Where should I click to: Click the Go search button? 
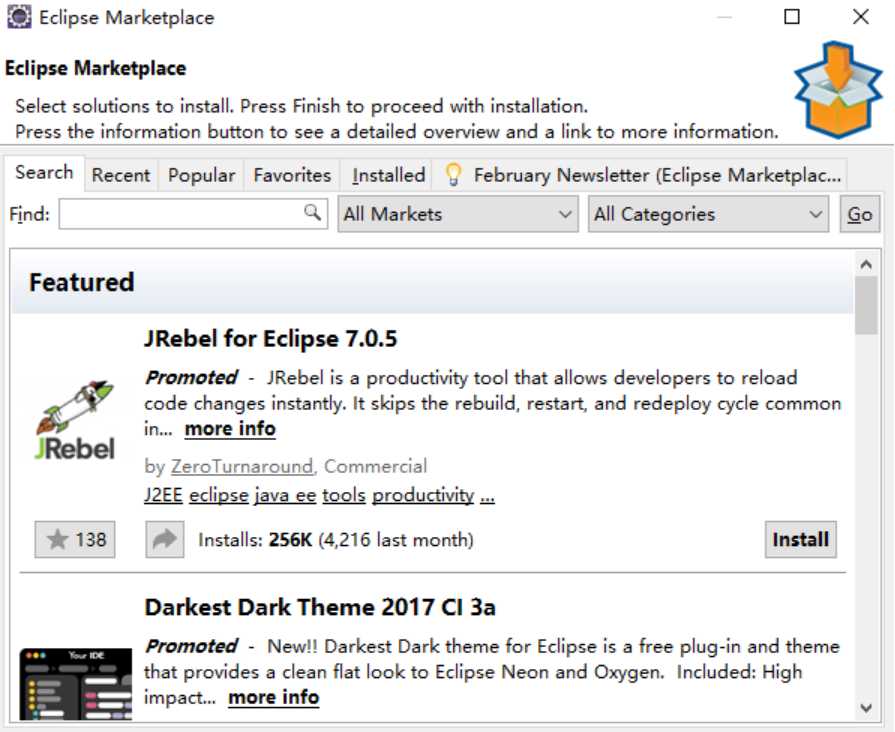[860, 214]
